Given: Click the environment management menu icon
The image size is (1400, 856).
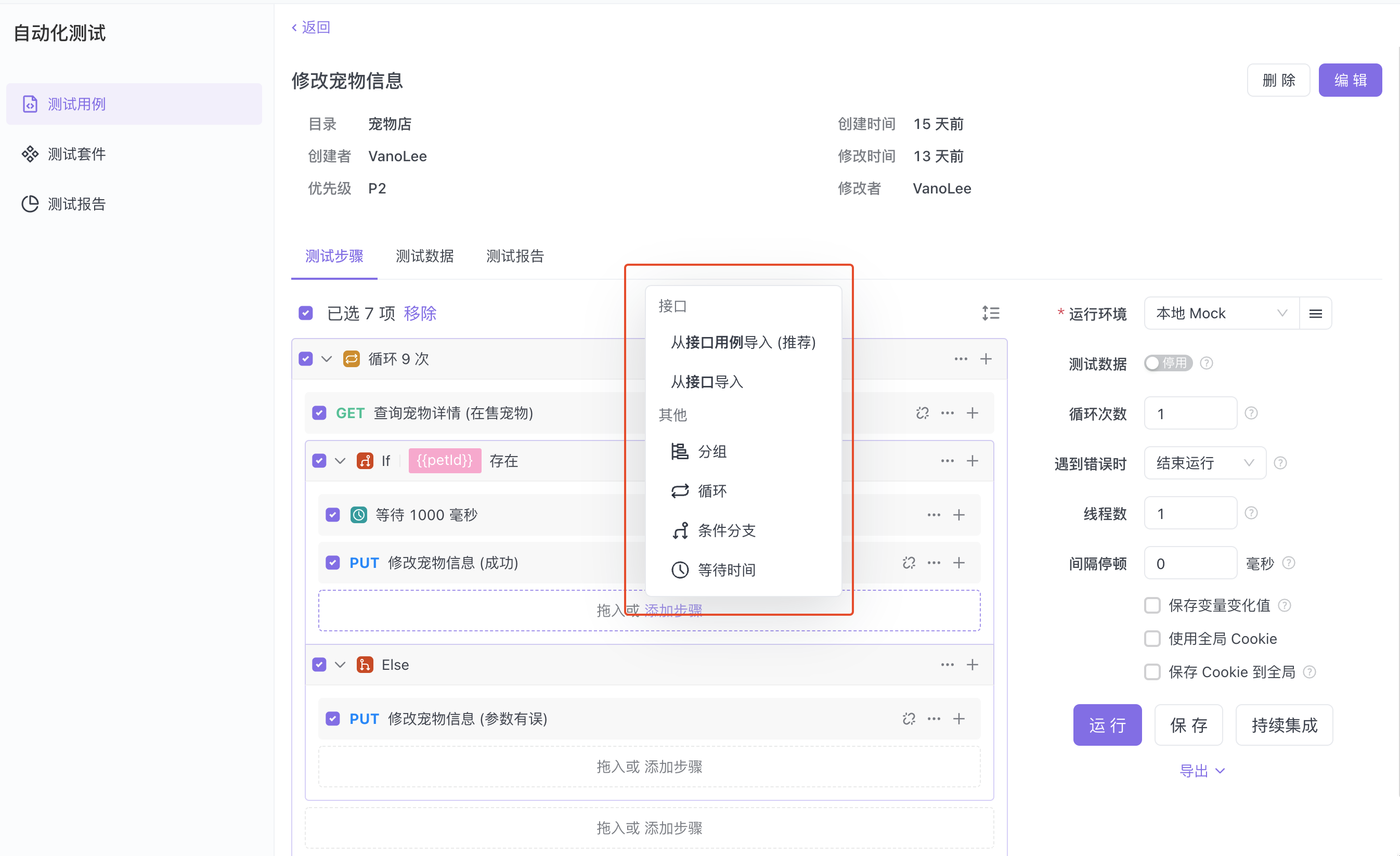Looking at the screenshot, I should point(1315,314).
